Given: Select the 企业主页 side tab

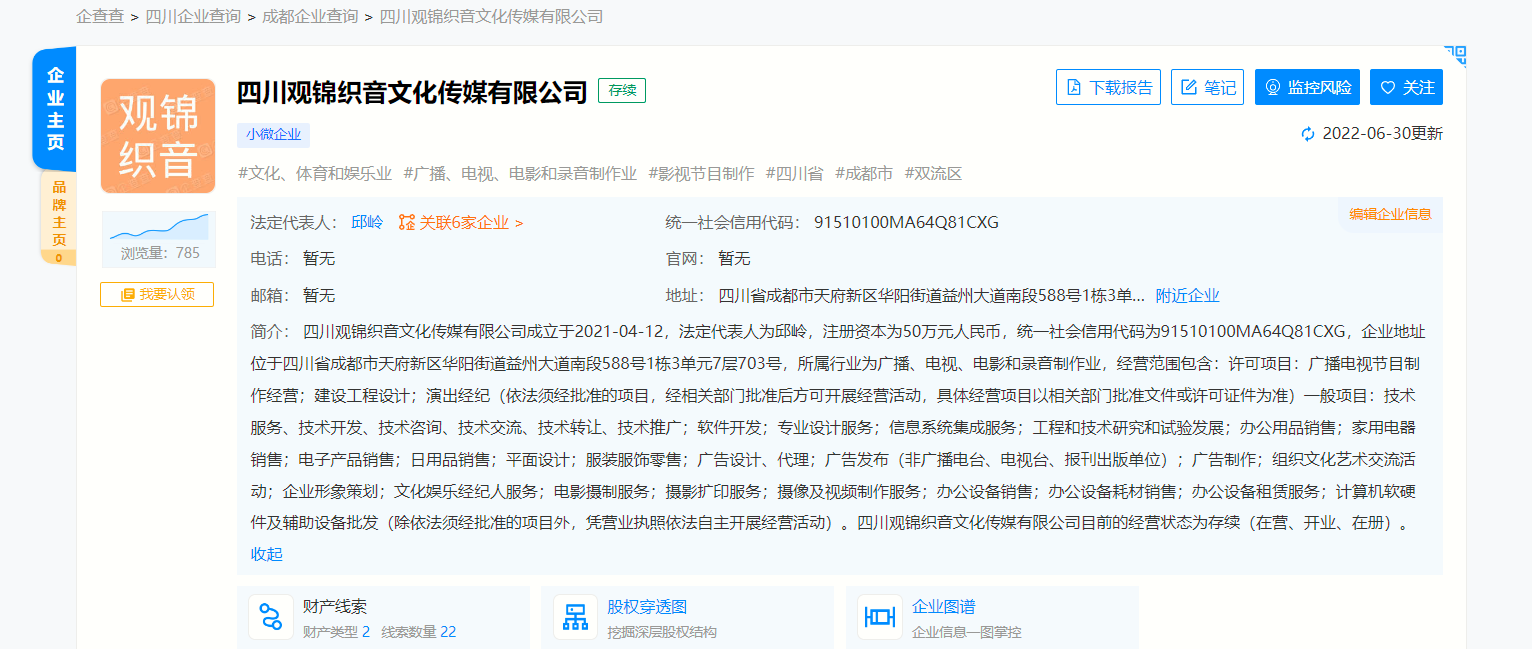Looking at the screenshot, I should (x=56, y=108).
